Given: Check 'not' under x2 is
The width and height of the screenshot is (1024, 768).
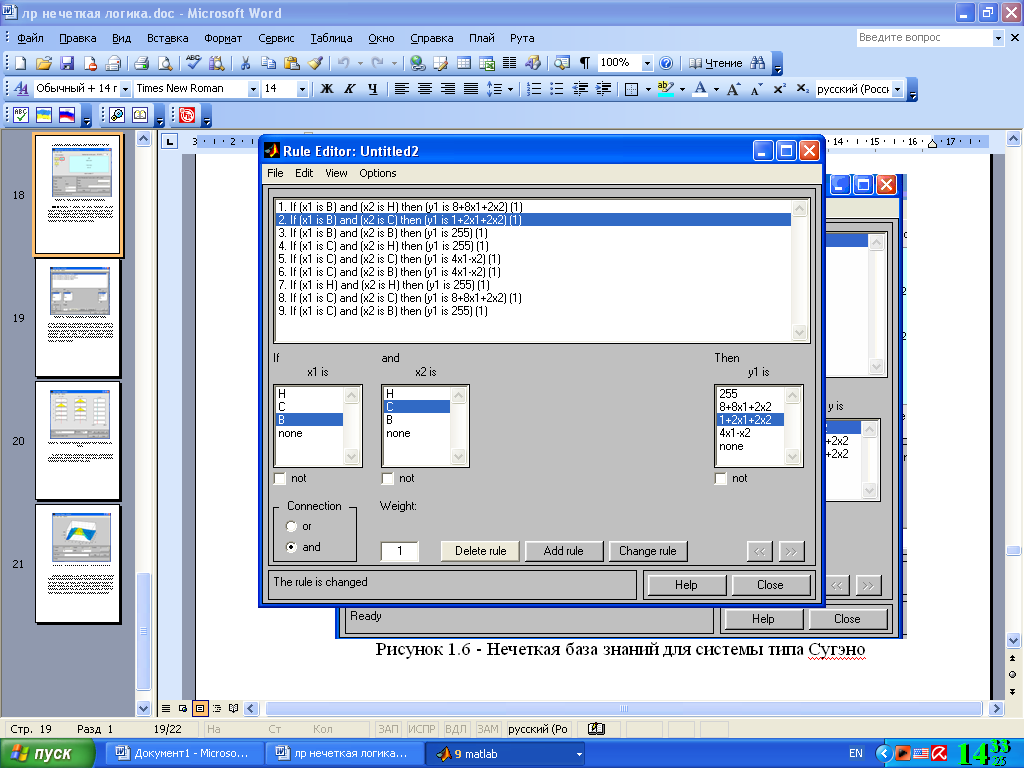Looking at the screenshot, I should pyautogui.click(x=387, y=479).
